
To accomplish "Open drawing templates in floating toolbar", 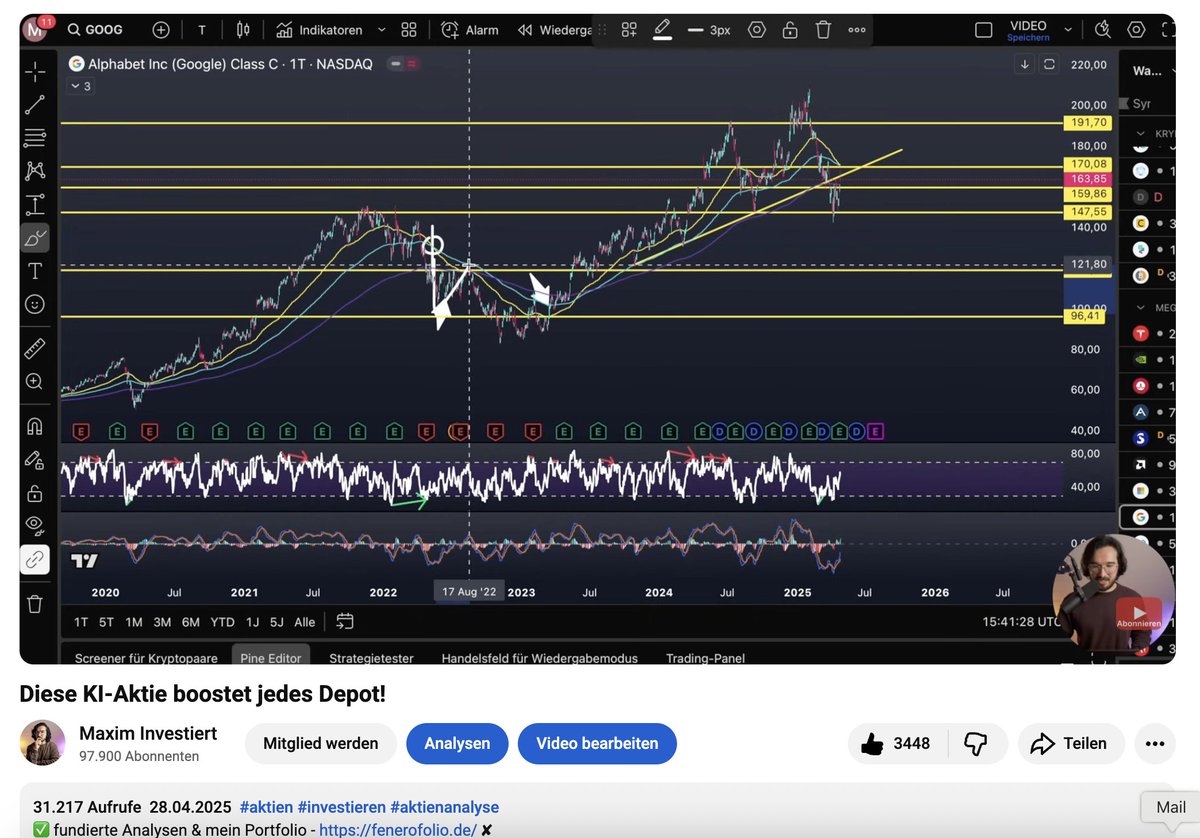I will pos(629,30).
